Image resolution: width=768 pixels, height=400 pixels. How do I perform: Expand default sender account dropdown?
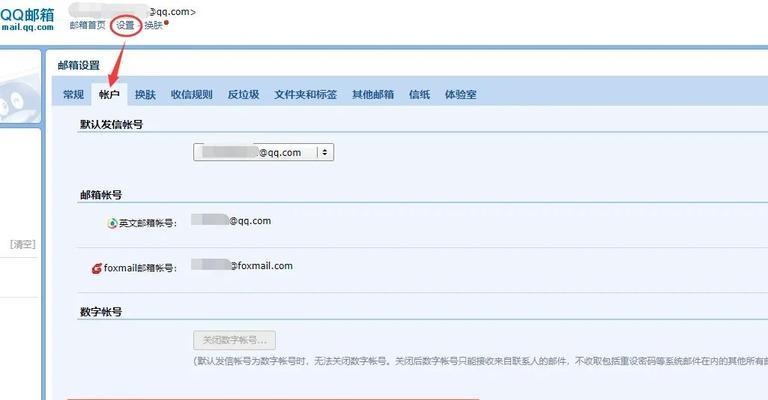point(264,152)
